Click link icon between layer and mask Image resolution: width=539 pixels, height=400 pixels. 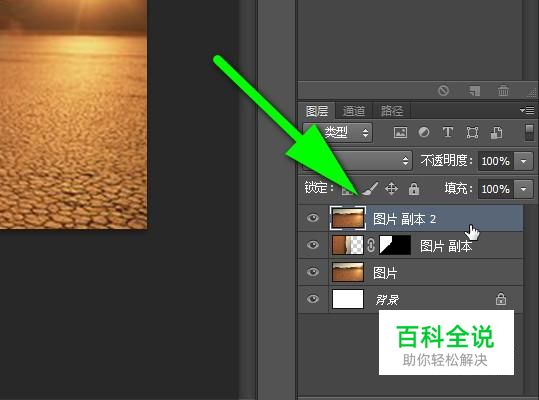pyautogui.click(x=371, y=245)
